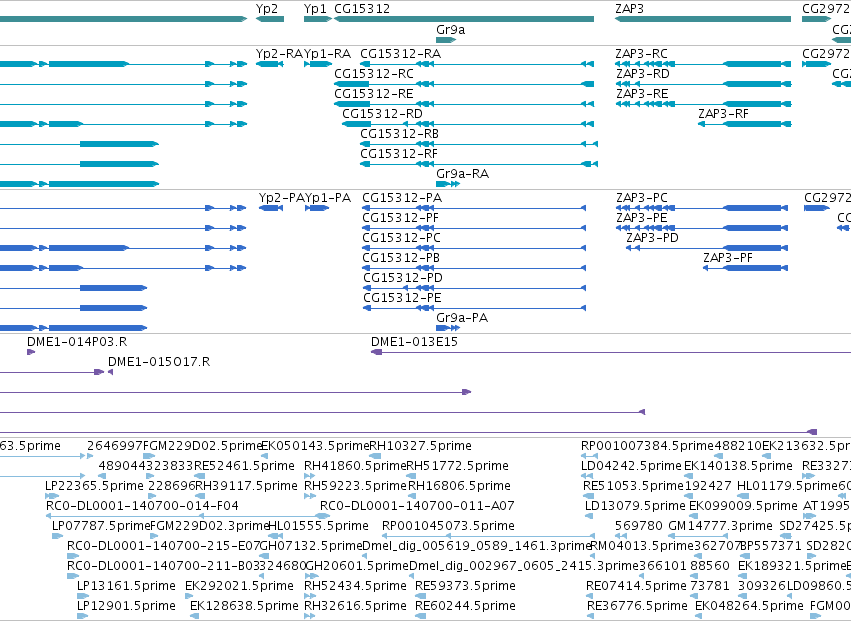Select EST RP001045073.5prime

(x=488, y=536)
